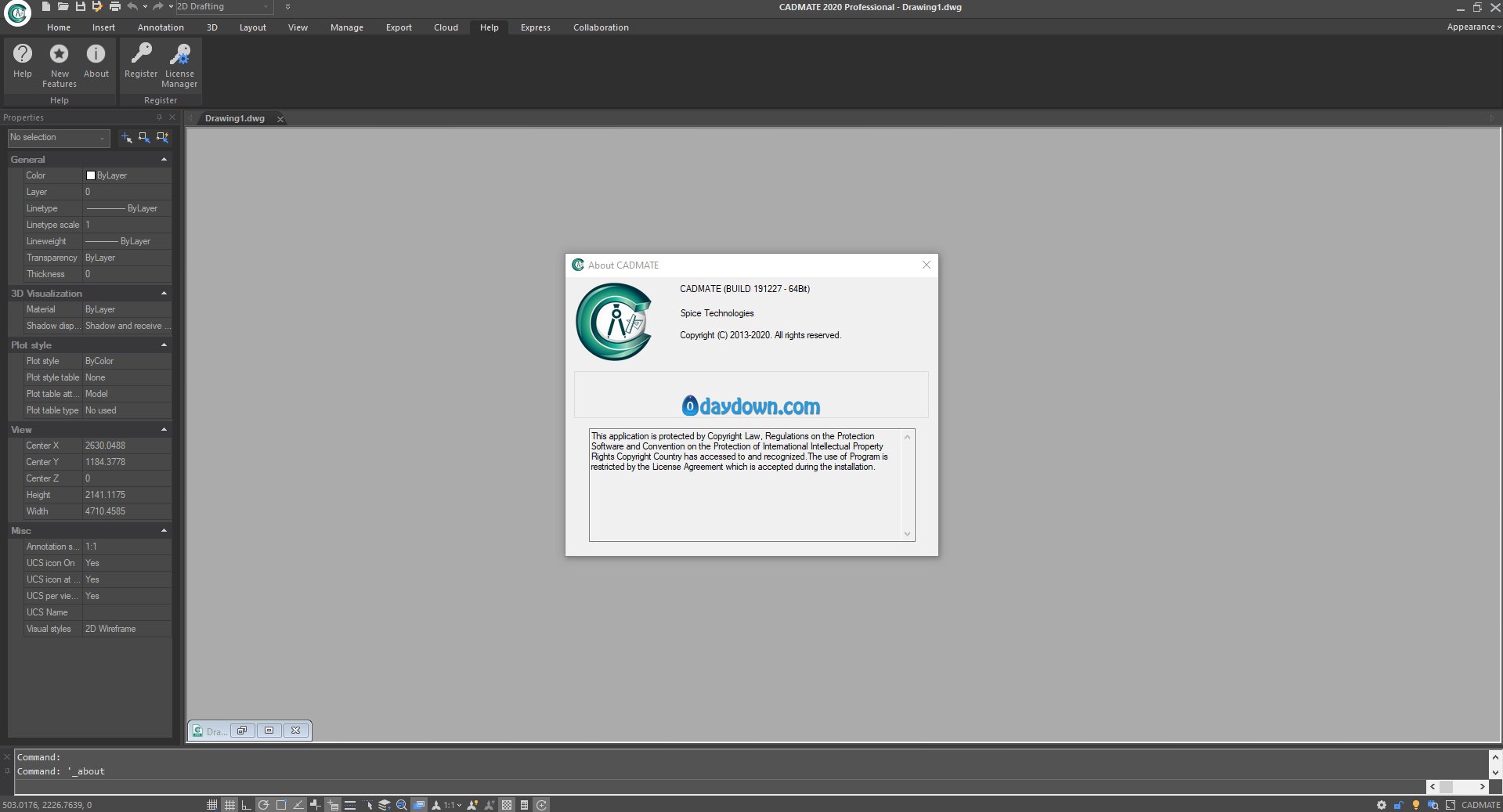Toggle polar tracking in status bar
This screenshot has width=1503, height=812.
click(x=263, y=805)
